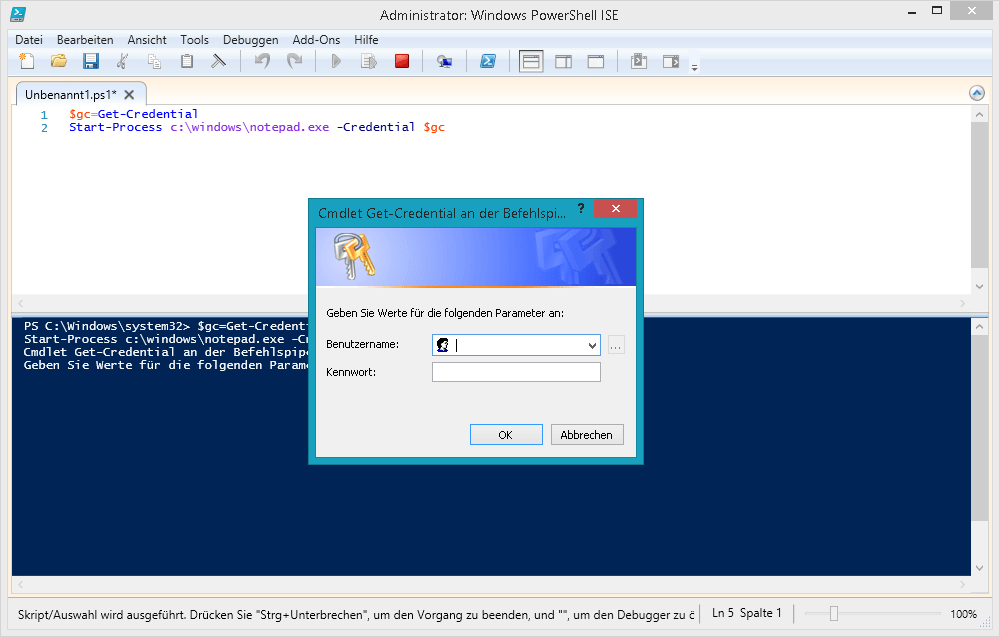The width and height of the screenshot is (1000, 637).
Task: Select the Run Selection toolbar icon
Action: click(x=369, y=60)
